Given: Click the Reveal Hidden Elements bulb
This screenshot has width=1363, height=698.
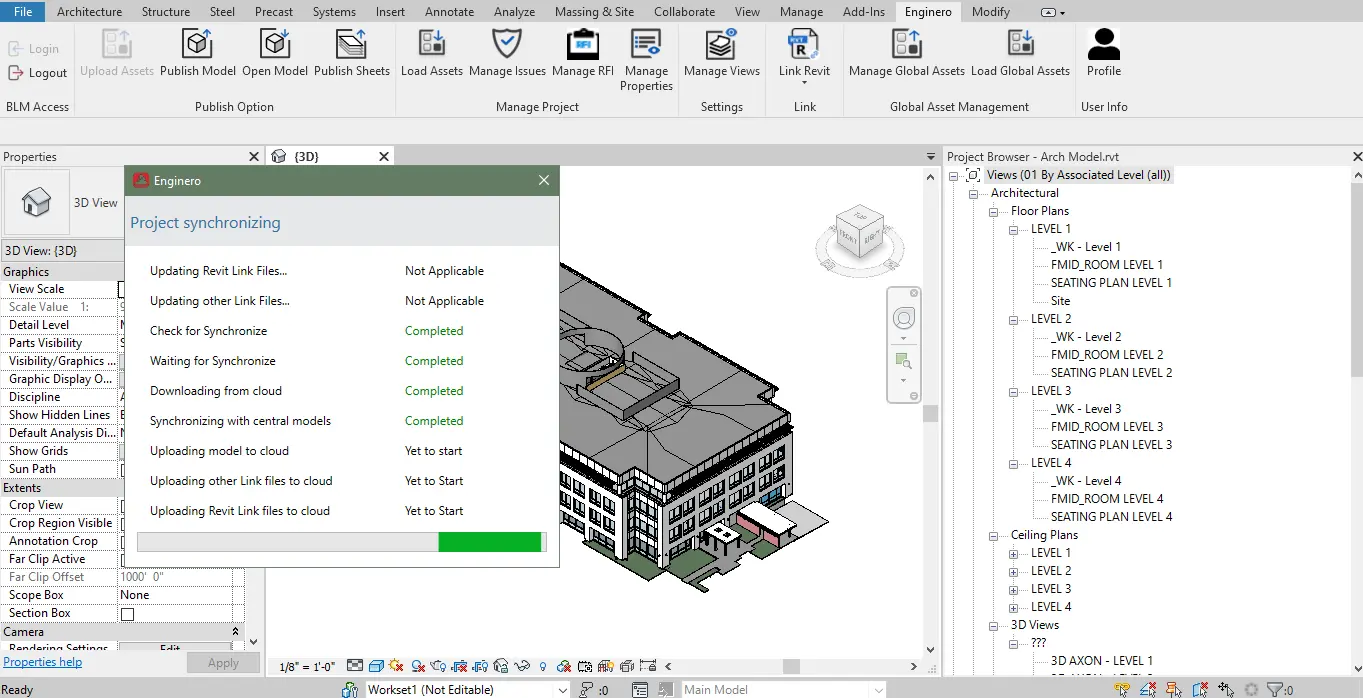Looking at the screenshot, I should point(544,666).
